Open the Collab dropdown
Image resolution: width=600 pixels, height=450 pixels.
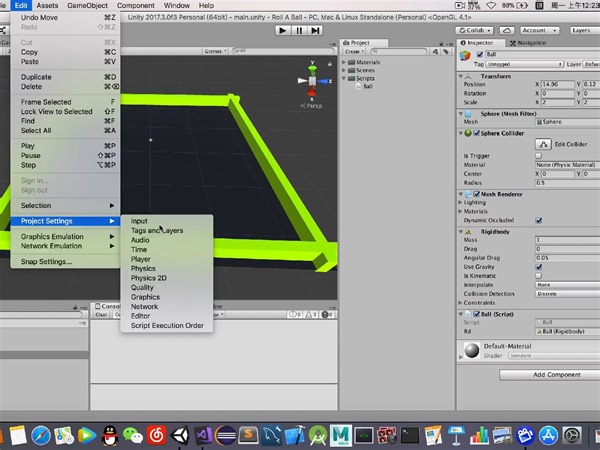(474, 30)
